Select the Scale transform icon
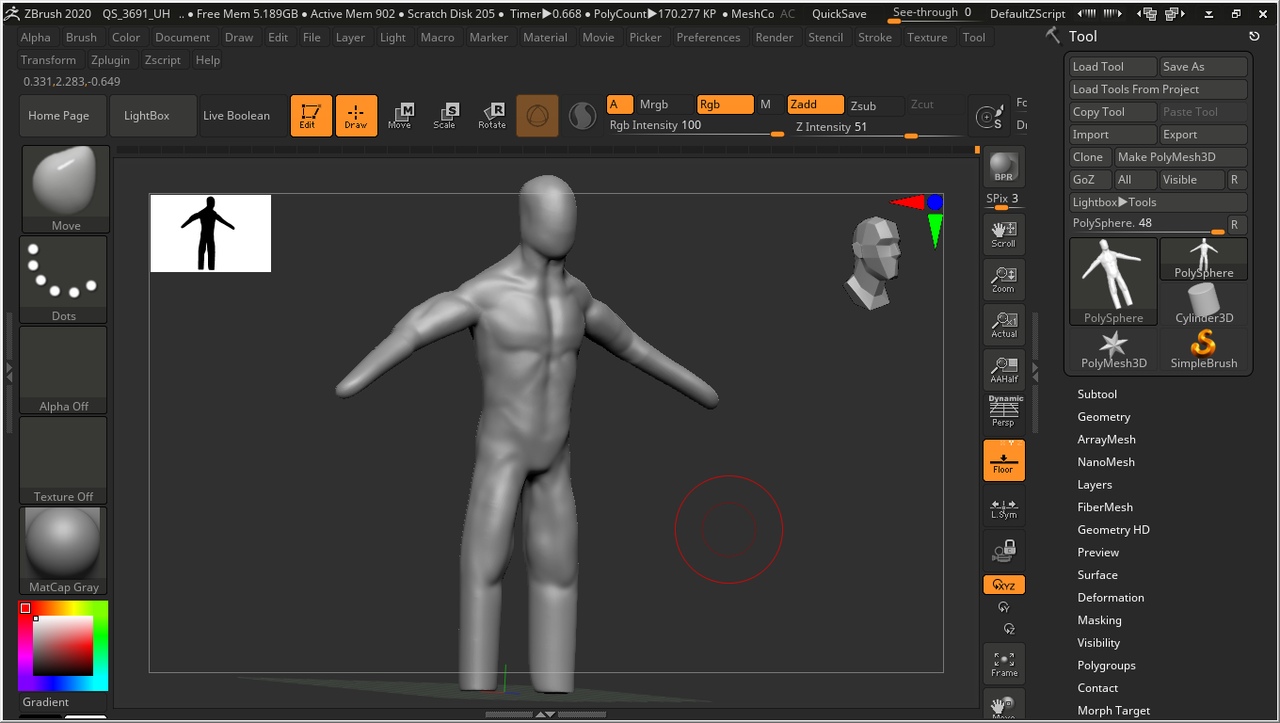 click(x=445, y=115)
